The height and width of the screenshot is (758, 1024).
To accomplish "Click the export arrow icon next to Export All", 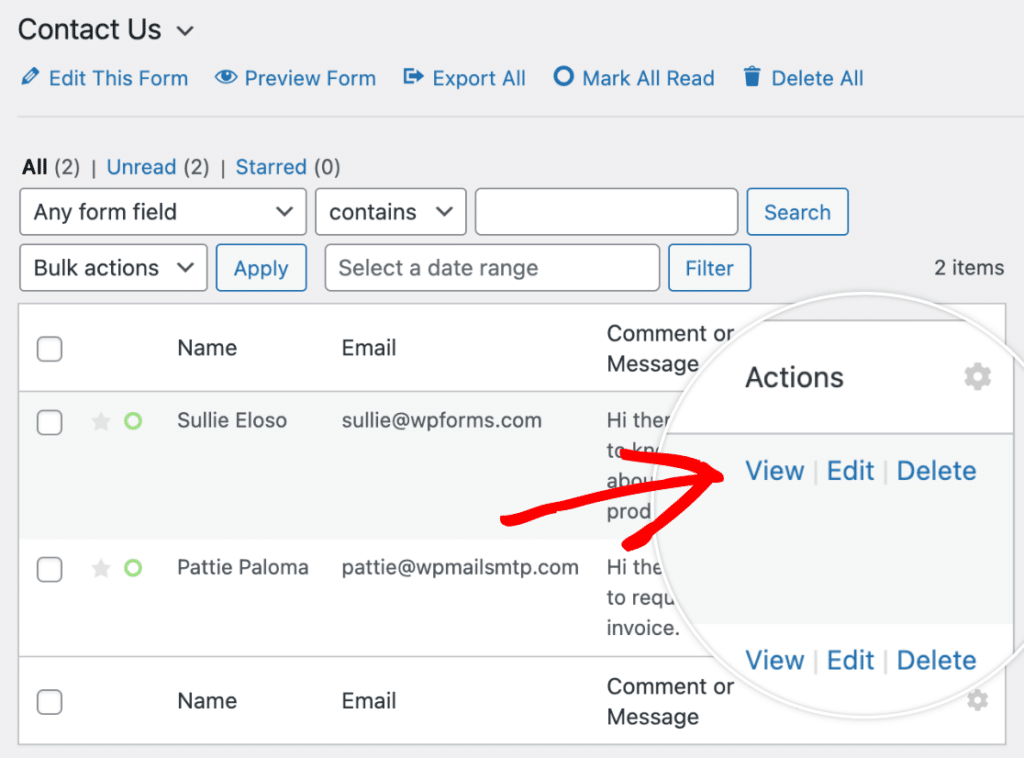I will click(x=414, y=77).
